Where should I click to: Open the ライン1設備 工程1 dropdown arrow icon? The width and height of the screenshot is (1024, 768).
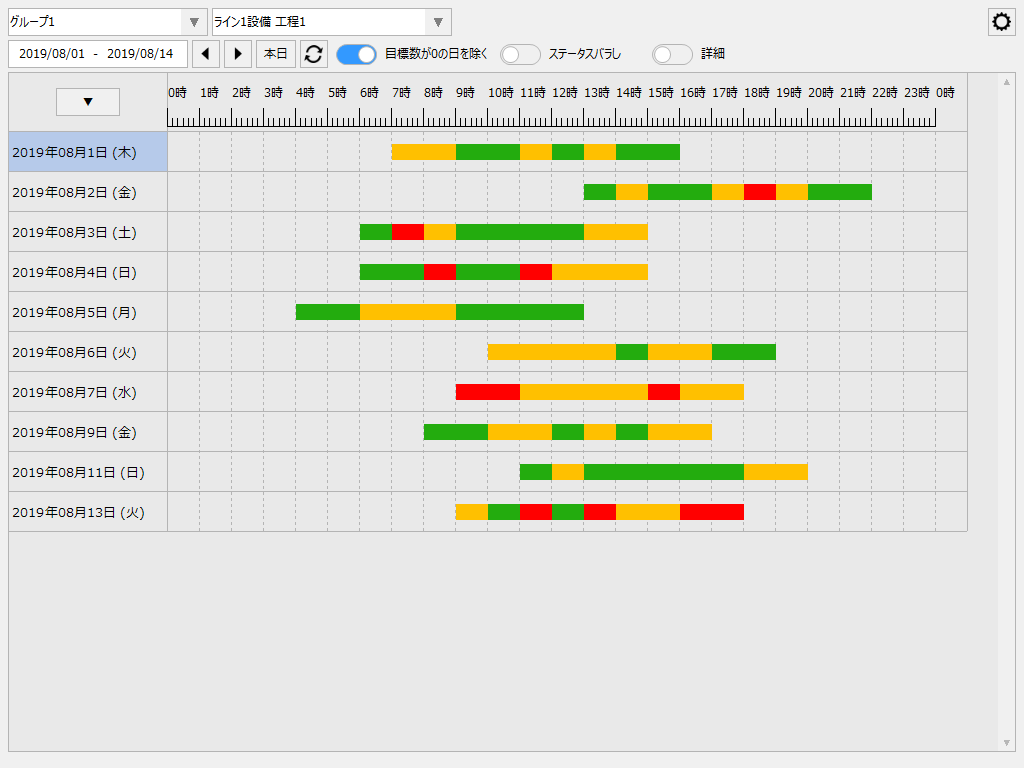tap(437, 21)
